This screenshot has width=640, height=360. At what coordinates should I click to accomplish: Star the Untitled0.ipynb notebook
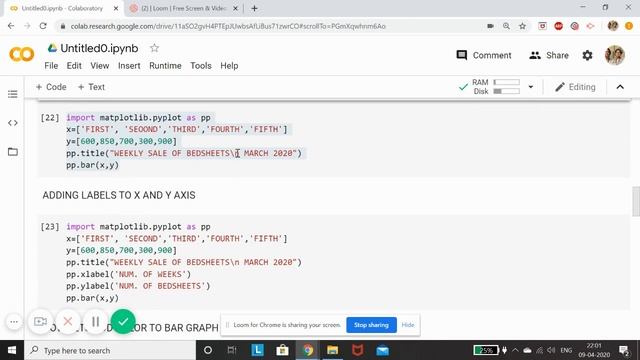pos(154,48)
